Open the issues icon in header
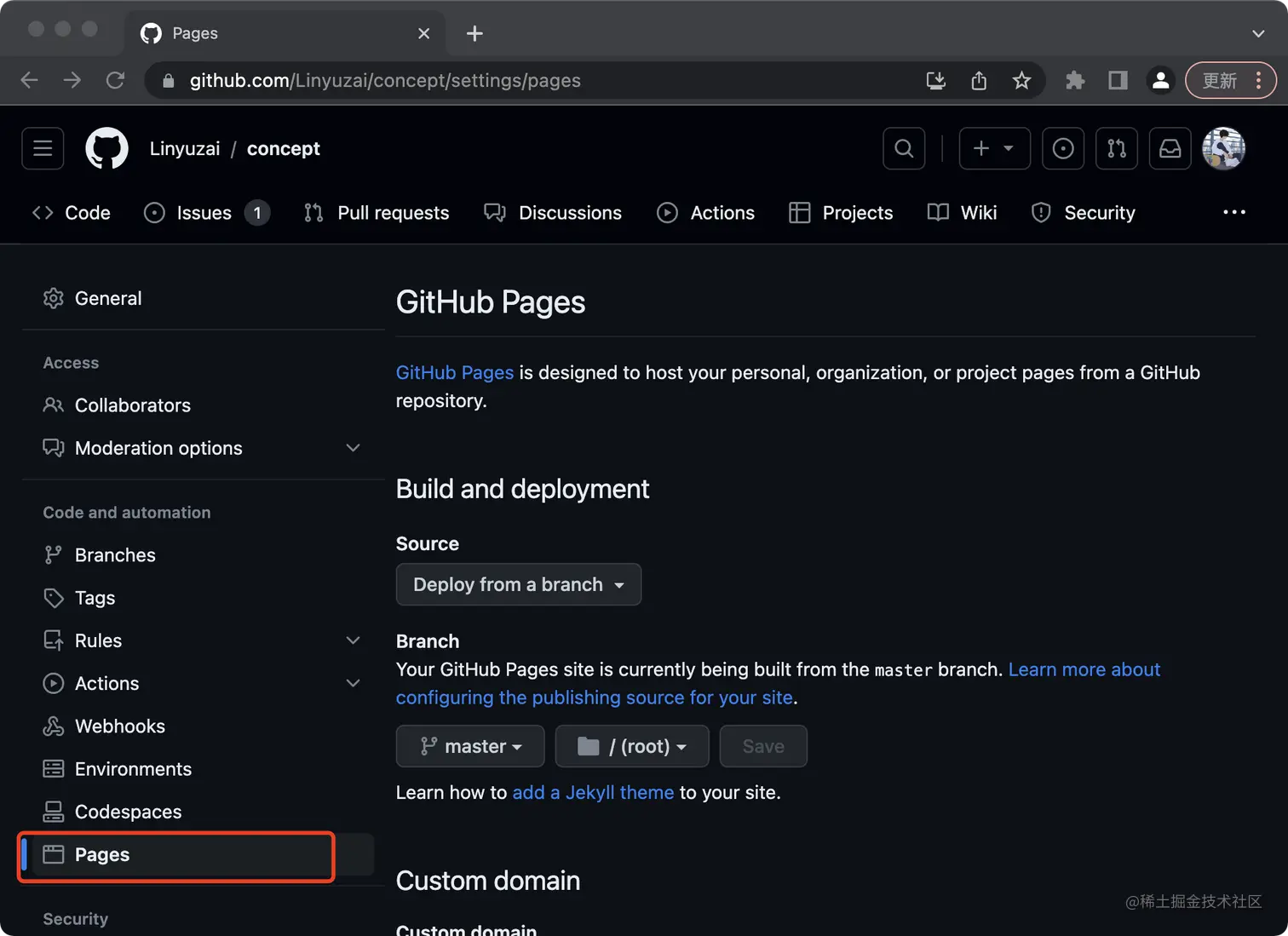 point(1063,148)
